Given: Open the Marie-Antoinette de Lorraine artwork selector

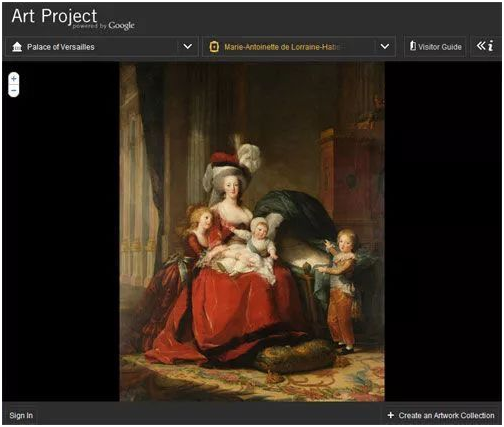Looking at the screenshot, I should pos(299,47).
